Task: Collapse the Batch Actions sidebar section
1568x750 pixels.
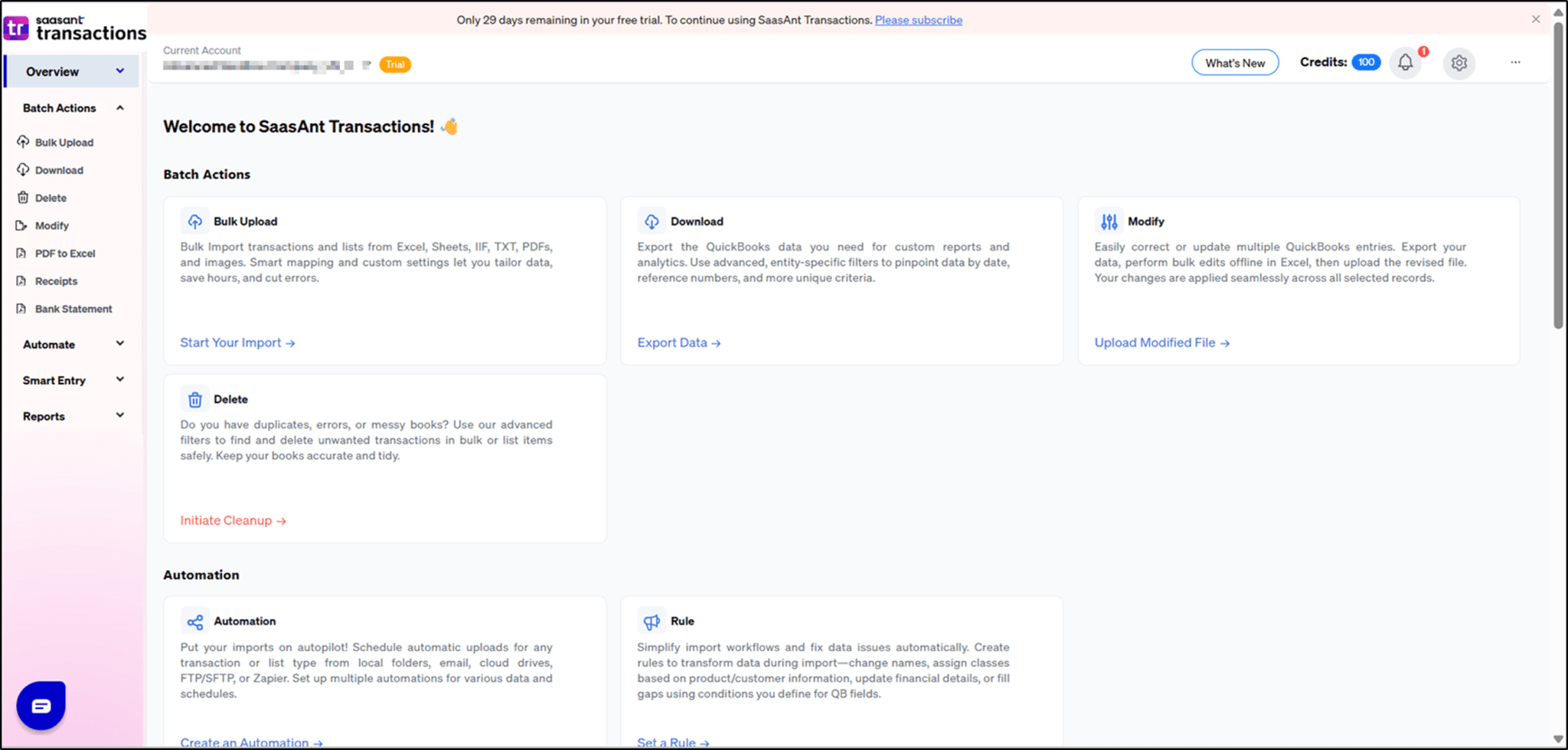Action: 120,108
